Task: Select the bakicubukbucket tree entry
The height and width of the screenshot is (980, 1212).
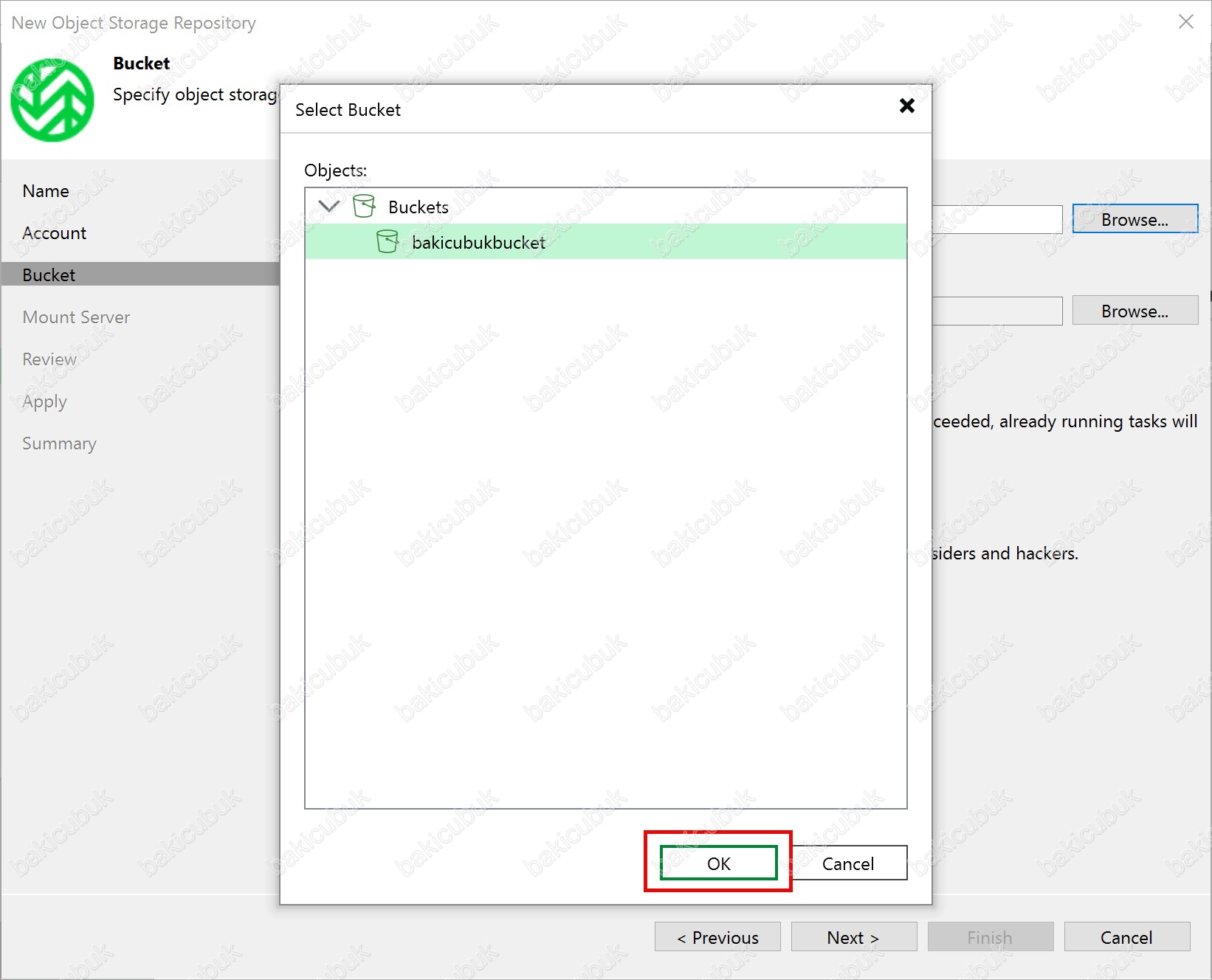Action: click(x=478, y=243)
